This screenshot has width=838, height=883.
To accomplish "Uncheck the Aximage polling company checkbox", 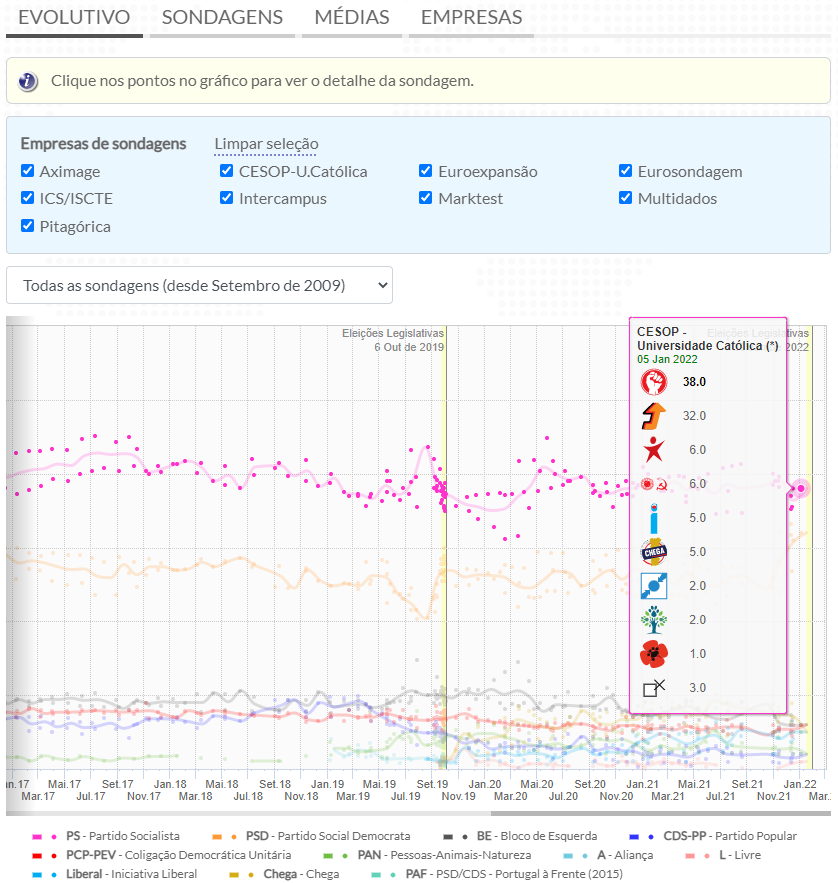I will click(28, 171).
